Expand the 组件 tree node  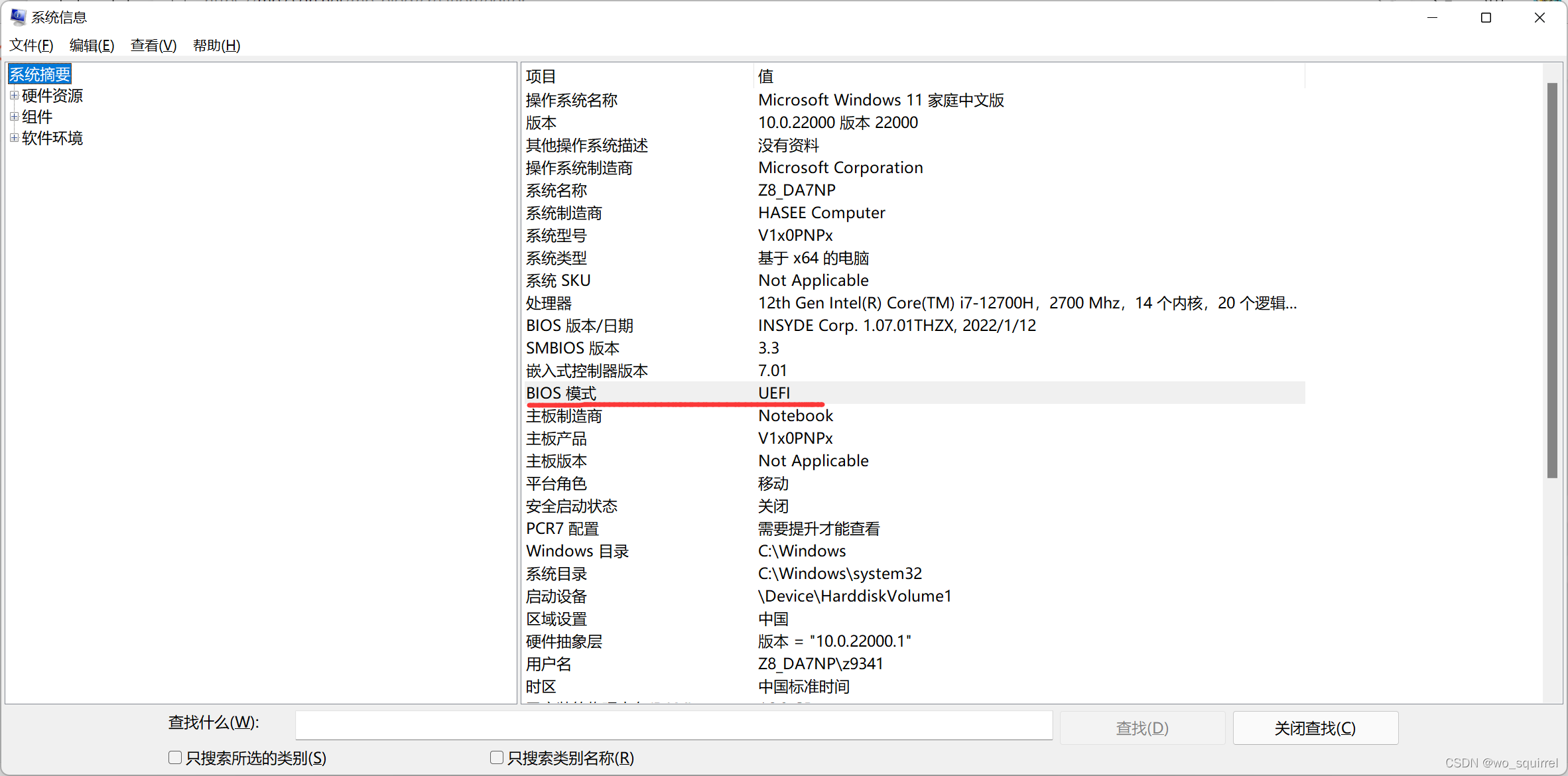(14, 117)
